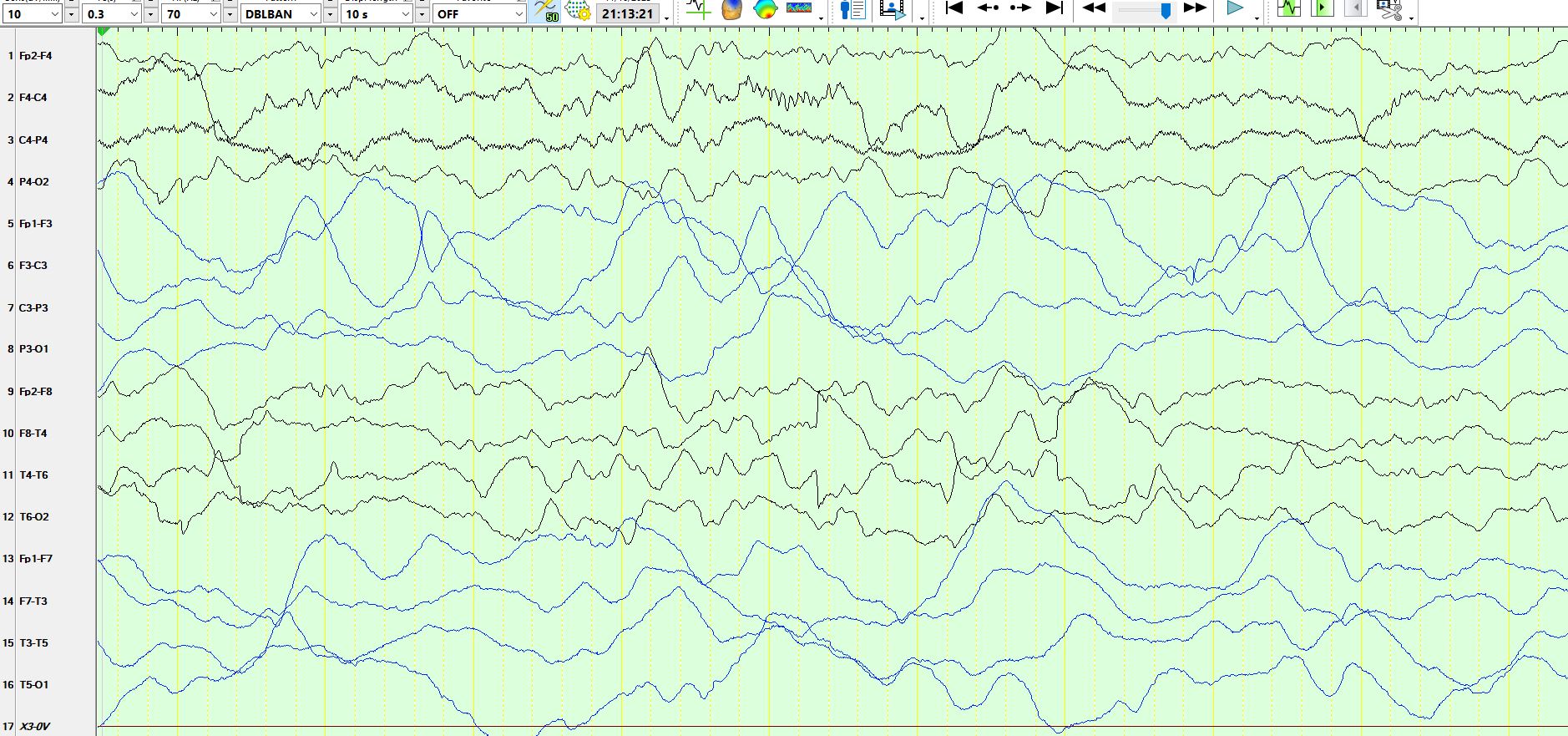Open the display length dropdown showing 10 s
This screenshot has width=1568, height=736.
pyautogui.click(x=377, y=13)
